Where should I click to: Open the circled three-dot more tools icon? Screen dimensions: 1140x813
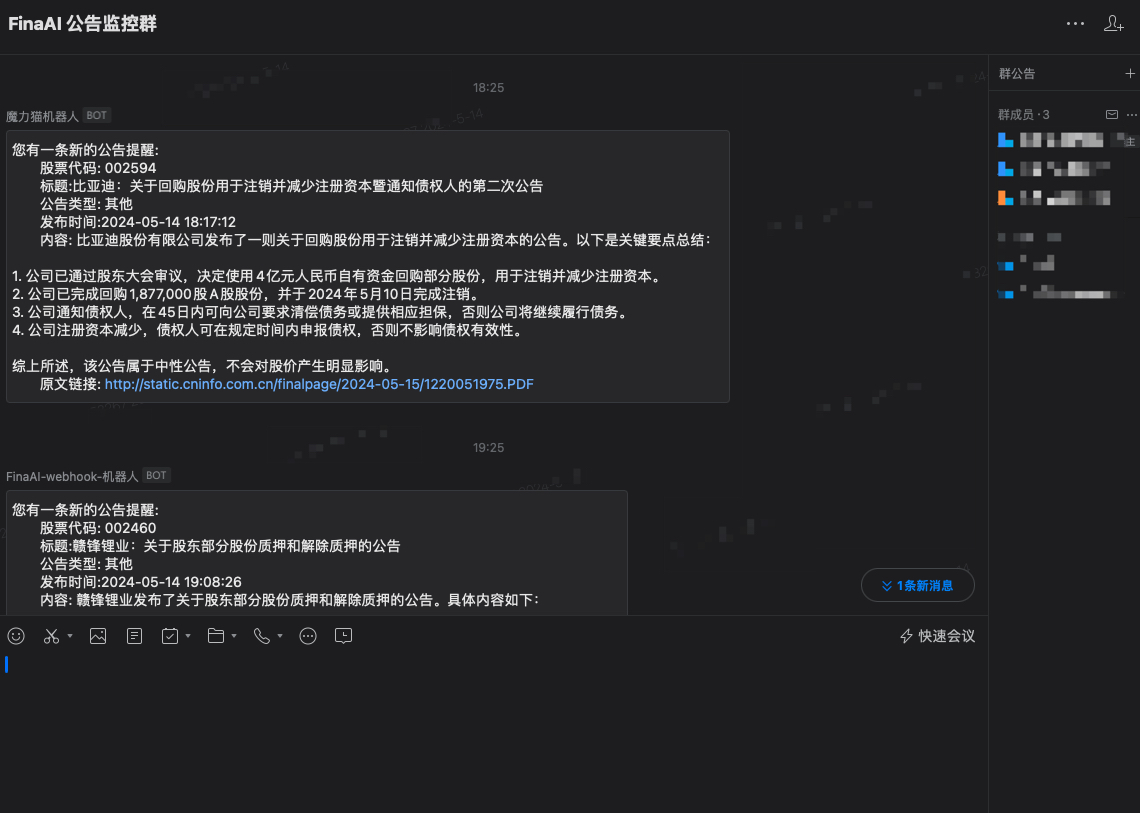308,636
